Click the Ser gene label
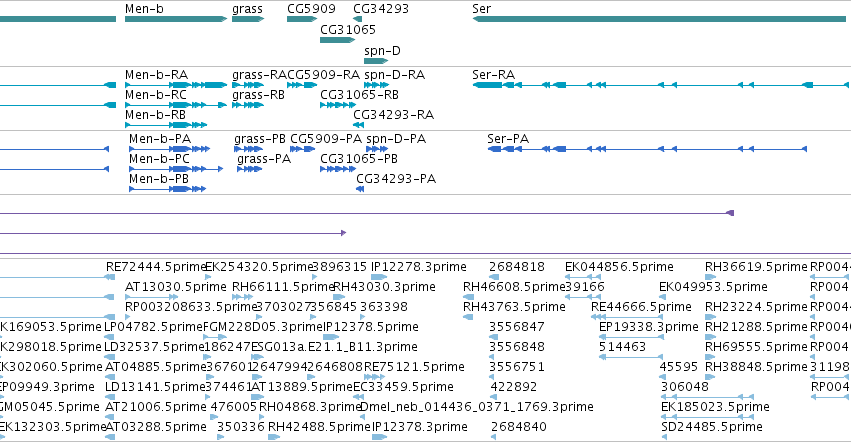This screenshot has height=442, width=851. (x=481, y=9)
